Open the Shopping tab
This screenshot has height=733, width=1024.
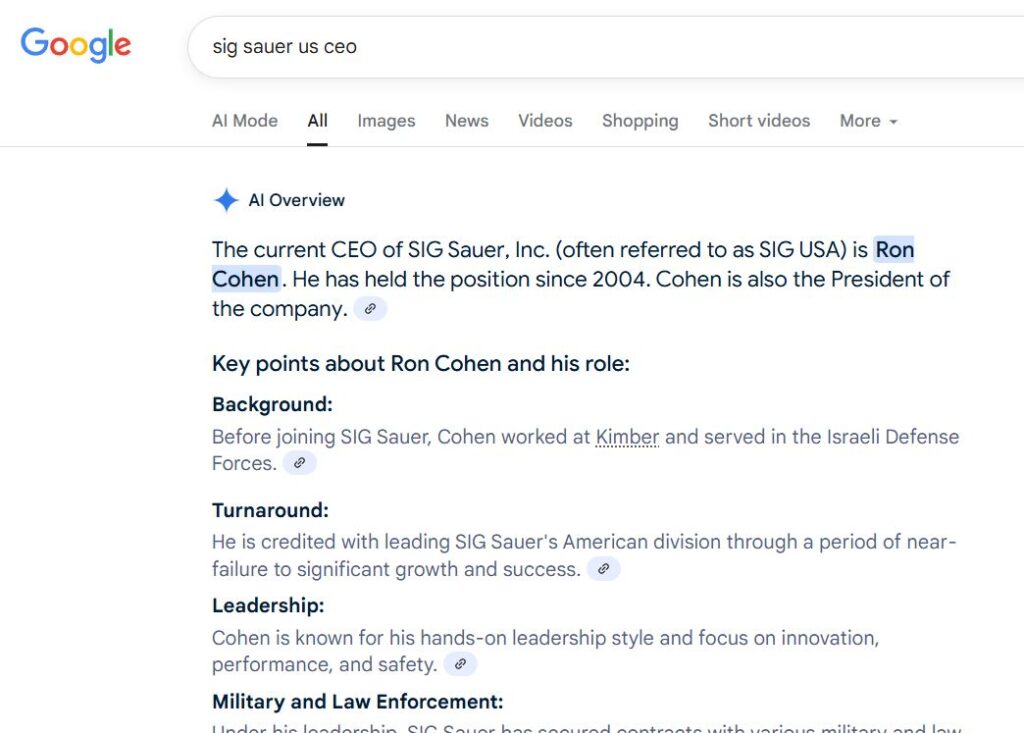(x=640, y=121)
